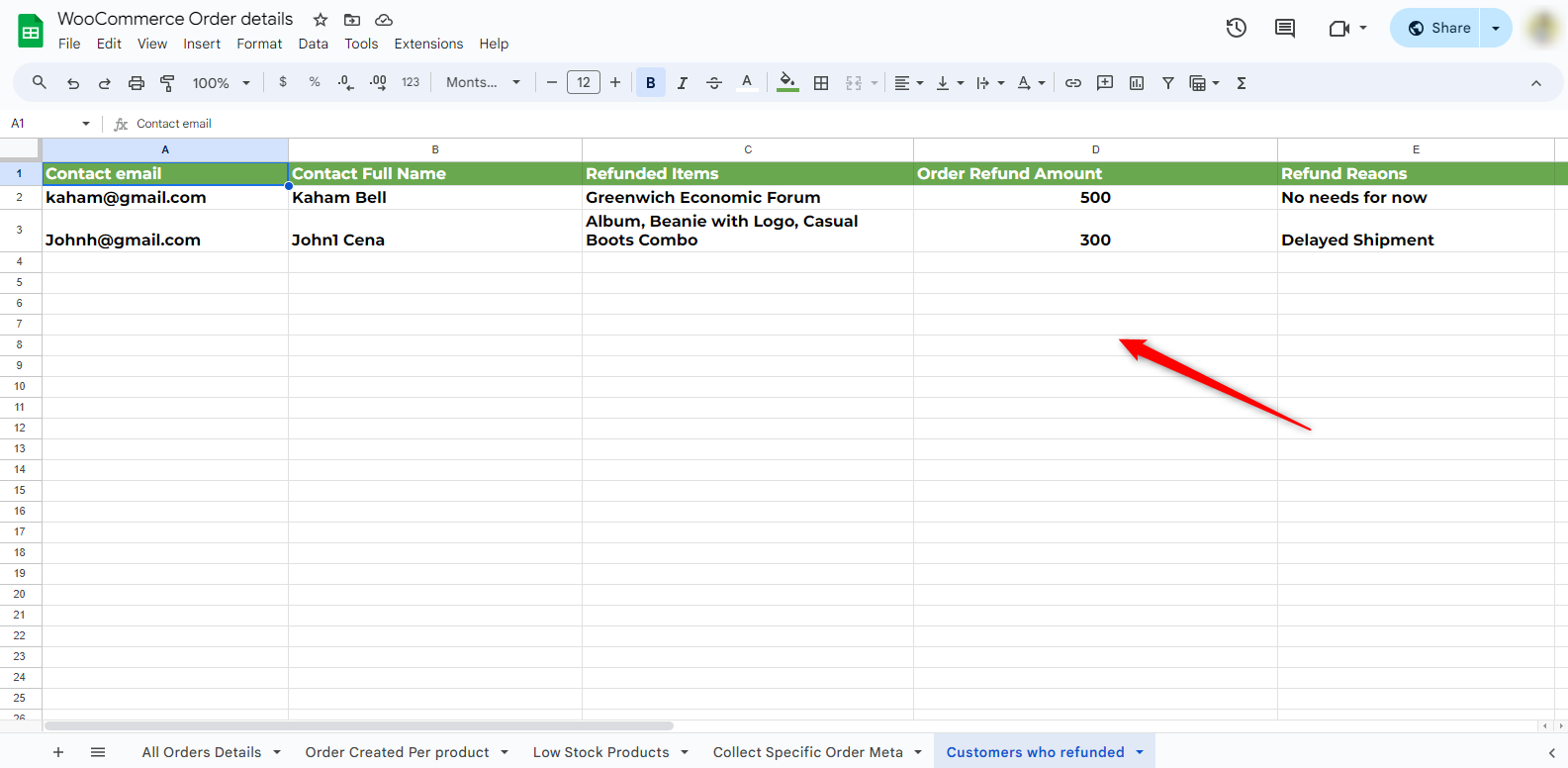Open the Share options dropdown arrow
This screenshot has height=768, width=1568.
(1496, 28)
